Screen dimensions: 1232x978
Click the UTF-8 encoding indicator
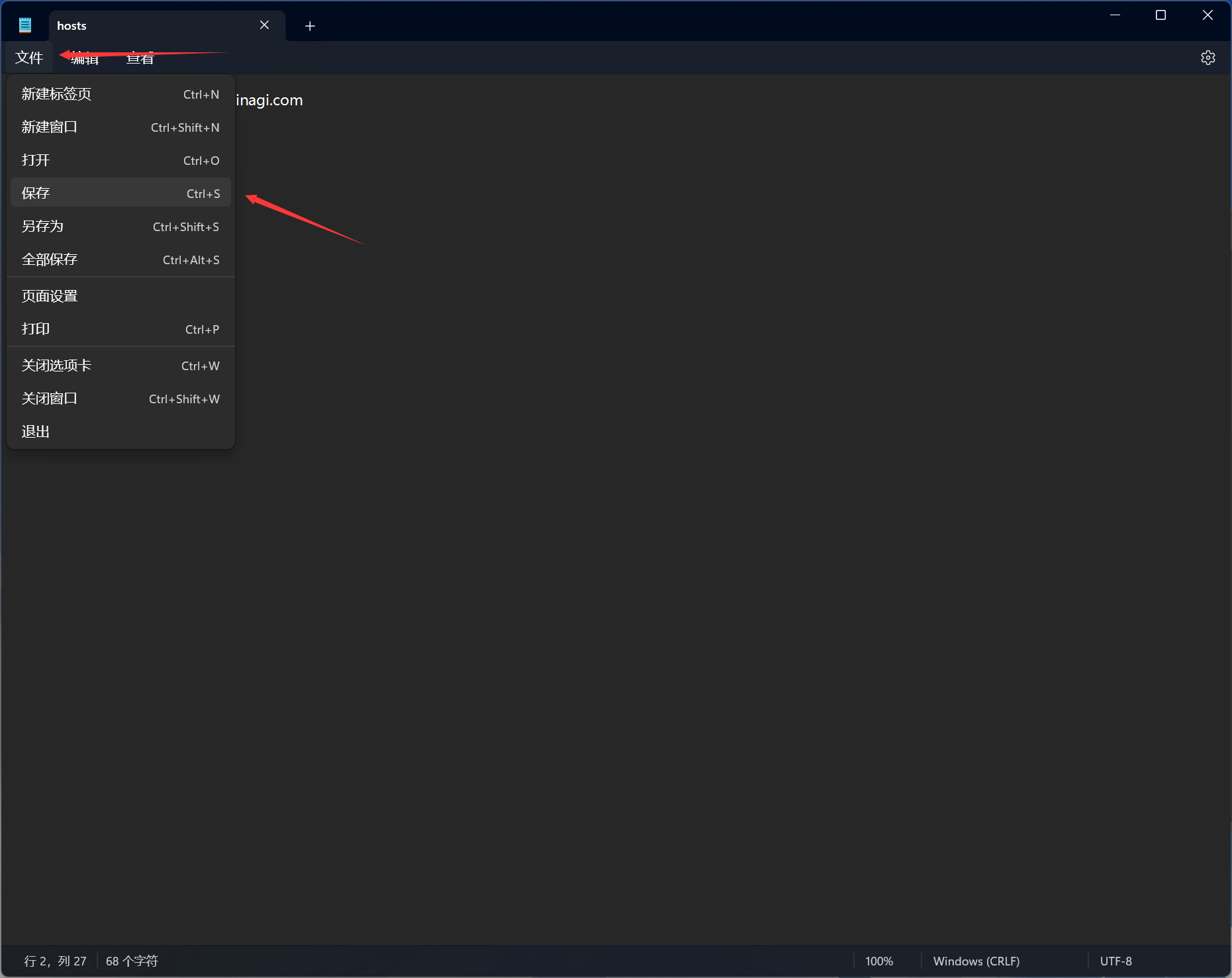tap(1116, 961)
